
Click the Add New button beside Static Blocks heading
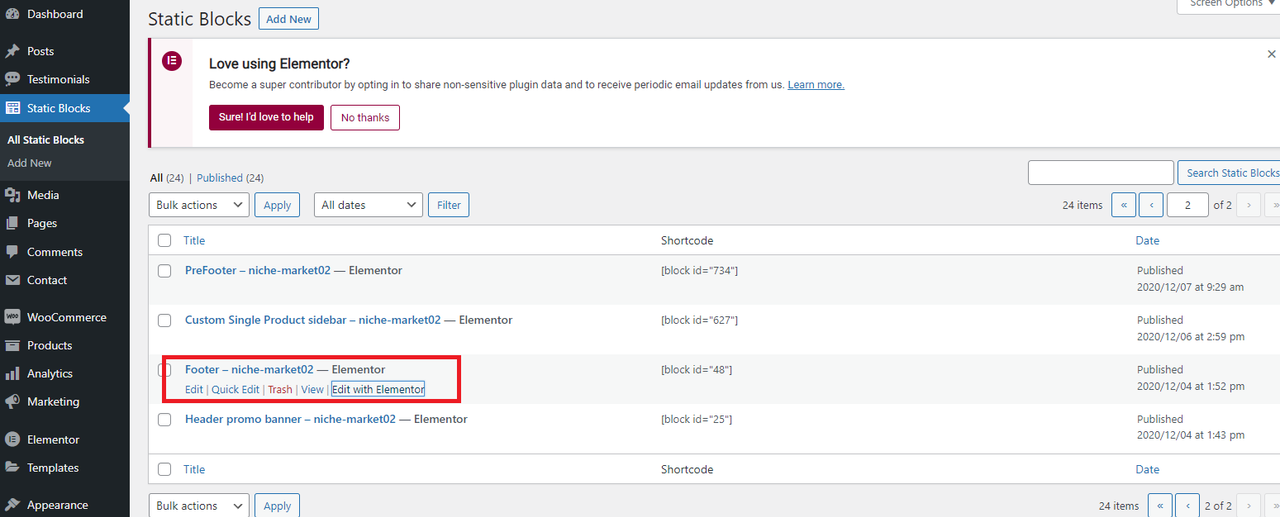coord(289,19)
